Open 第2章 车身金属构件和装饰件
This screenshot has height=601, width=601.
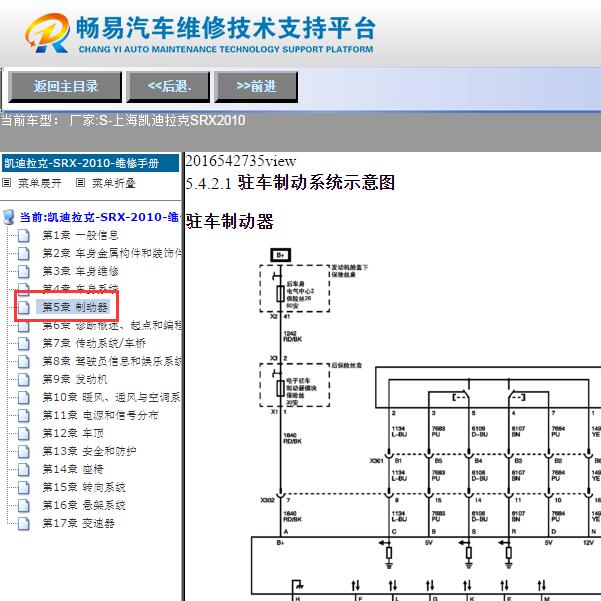112,253
